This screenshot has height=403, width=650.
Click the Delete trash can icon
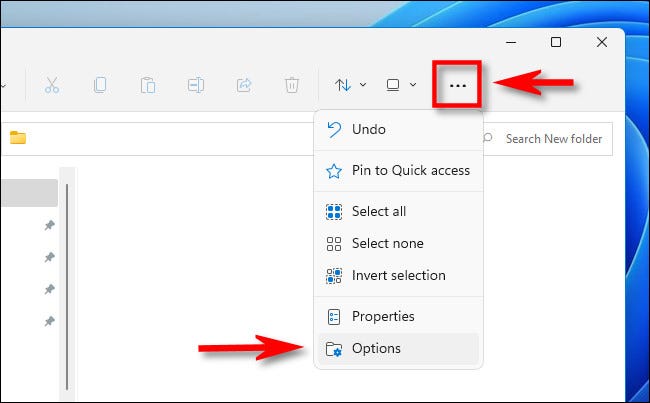291,85
